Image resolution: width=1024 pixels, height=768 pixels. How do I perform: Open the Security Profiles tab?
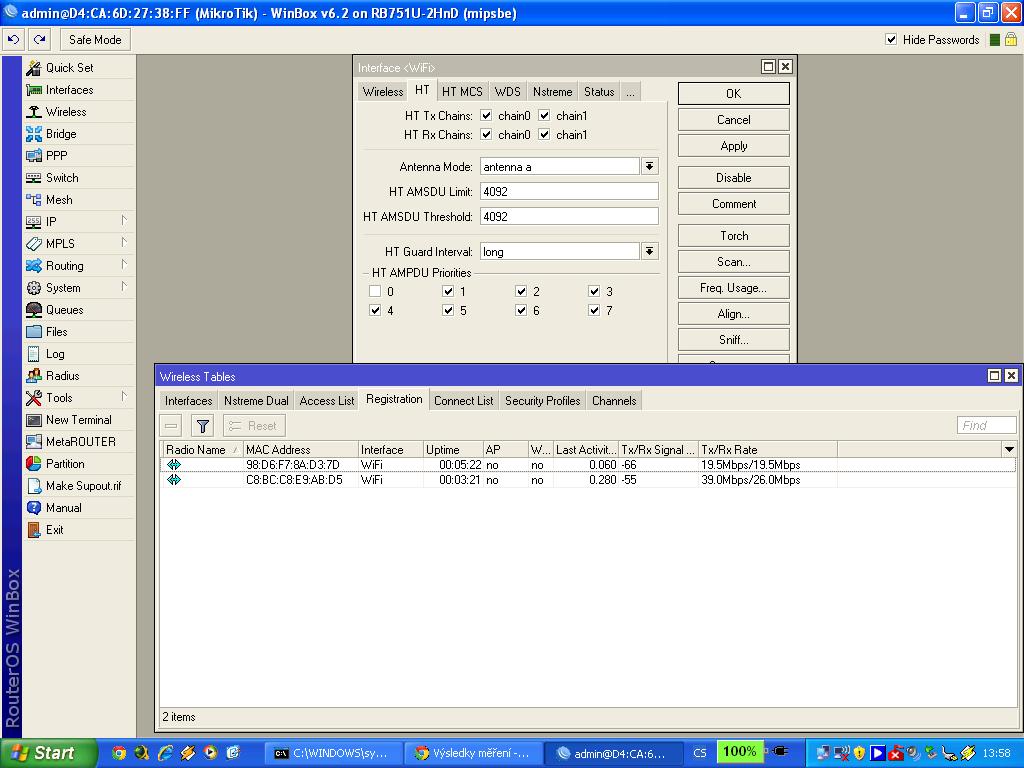(x=543, y=401)
